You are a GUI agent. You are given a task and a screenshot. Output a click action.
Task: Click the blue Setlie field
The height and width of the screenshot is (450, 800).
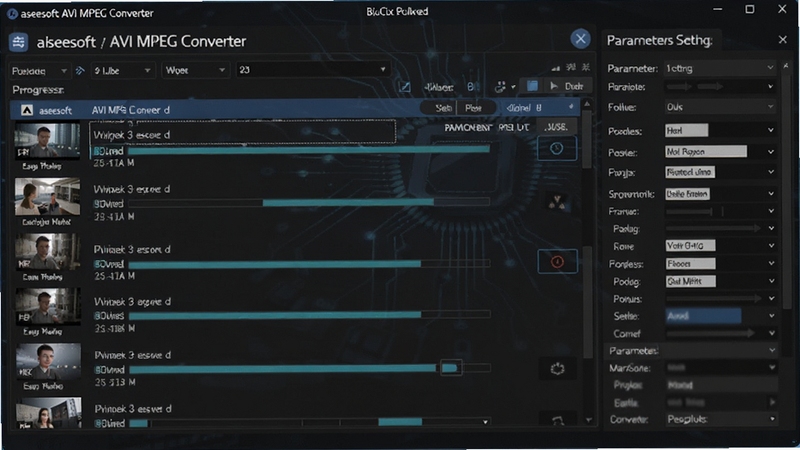point(703,316)
